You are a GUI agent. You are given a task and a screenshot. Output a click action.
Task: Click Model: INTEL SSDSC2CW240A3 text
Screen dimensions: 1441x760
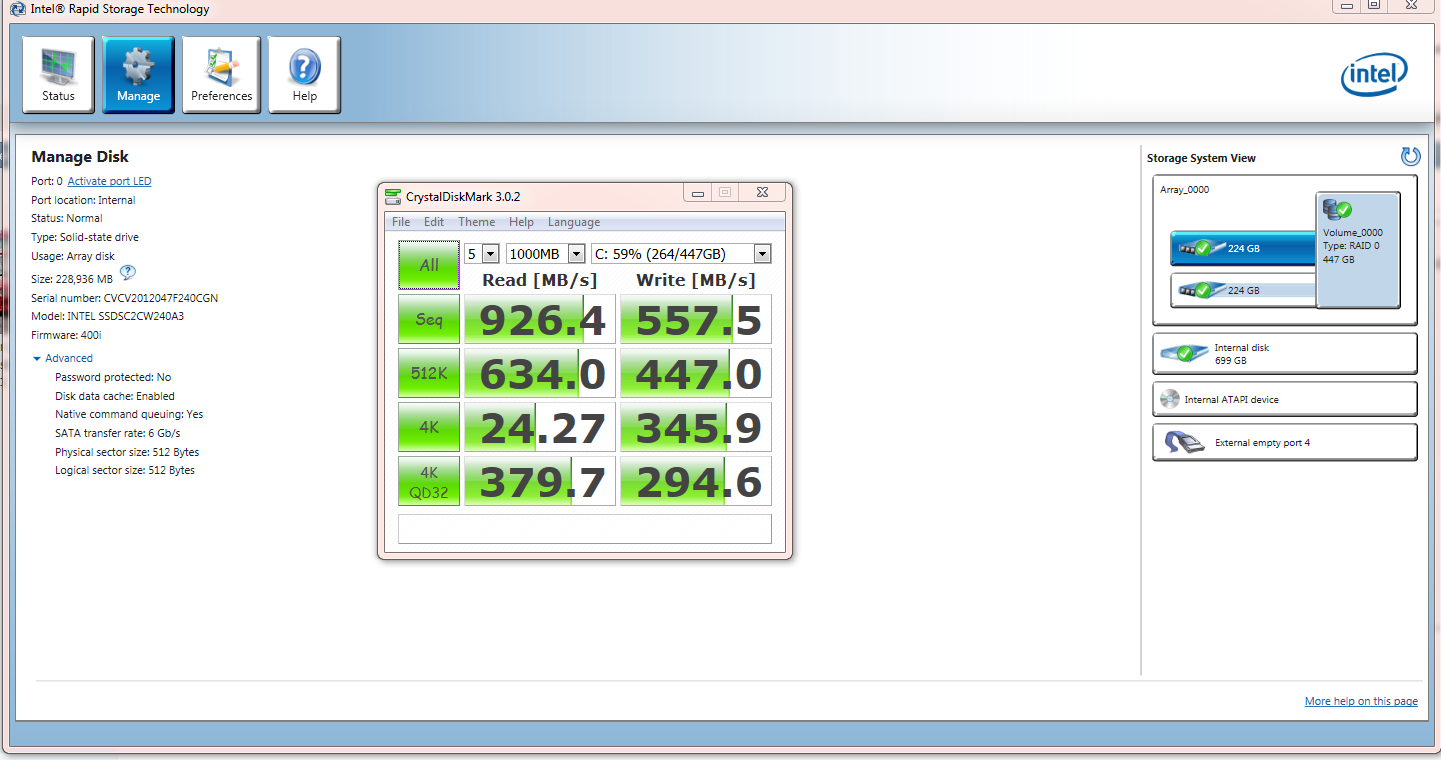(108, 316)
